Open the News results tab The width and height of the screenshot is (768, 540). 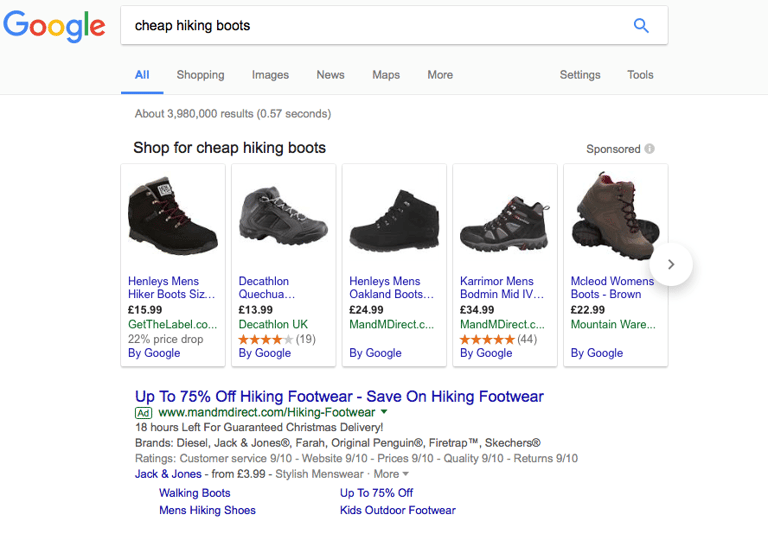[x=330, y=75]
